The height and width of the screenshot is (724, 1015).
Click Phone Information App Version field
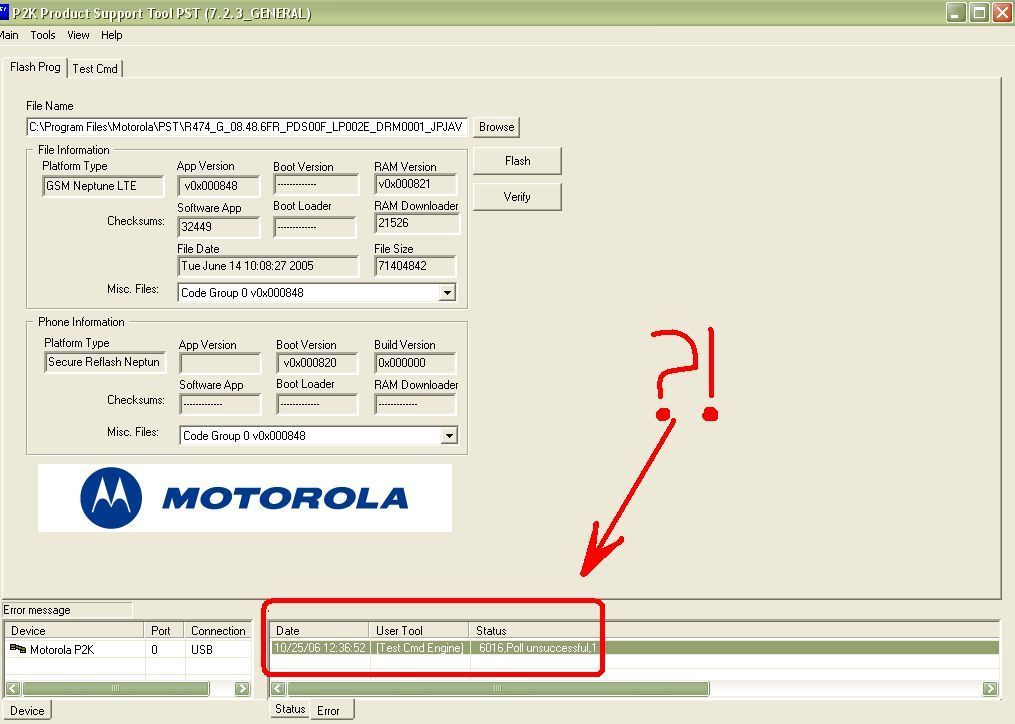[220, 363]
